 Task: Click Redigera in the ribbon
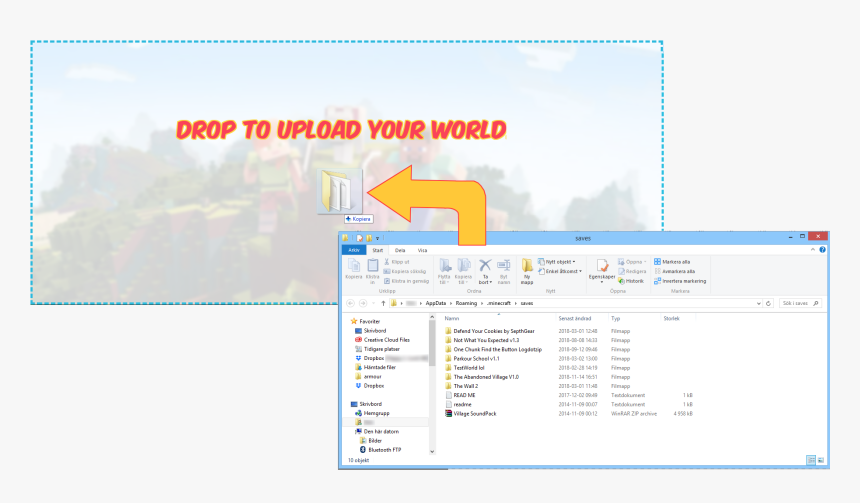pyautogui.click(x=632, y=272)
